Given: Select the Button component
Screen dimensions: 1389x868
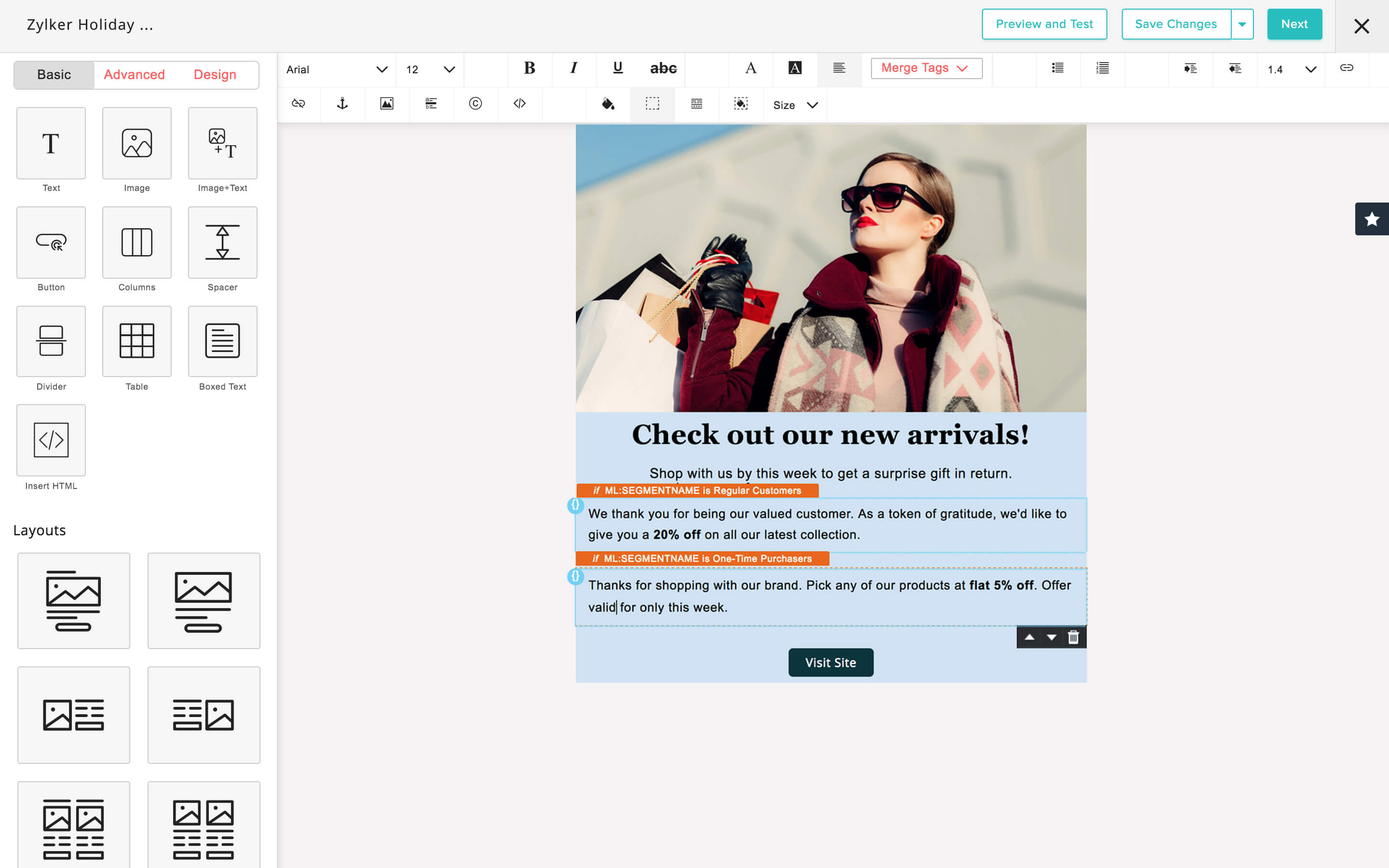Looking at the screenshot, I should pyautogui.click(x=51, y=243).
